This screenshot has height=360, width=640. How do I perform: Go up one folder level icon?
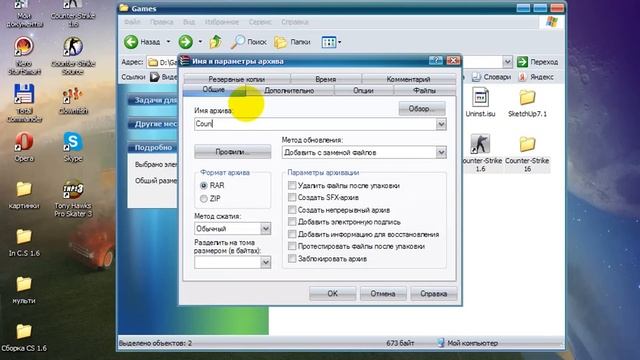[x=216, y=42]
